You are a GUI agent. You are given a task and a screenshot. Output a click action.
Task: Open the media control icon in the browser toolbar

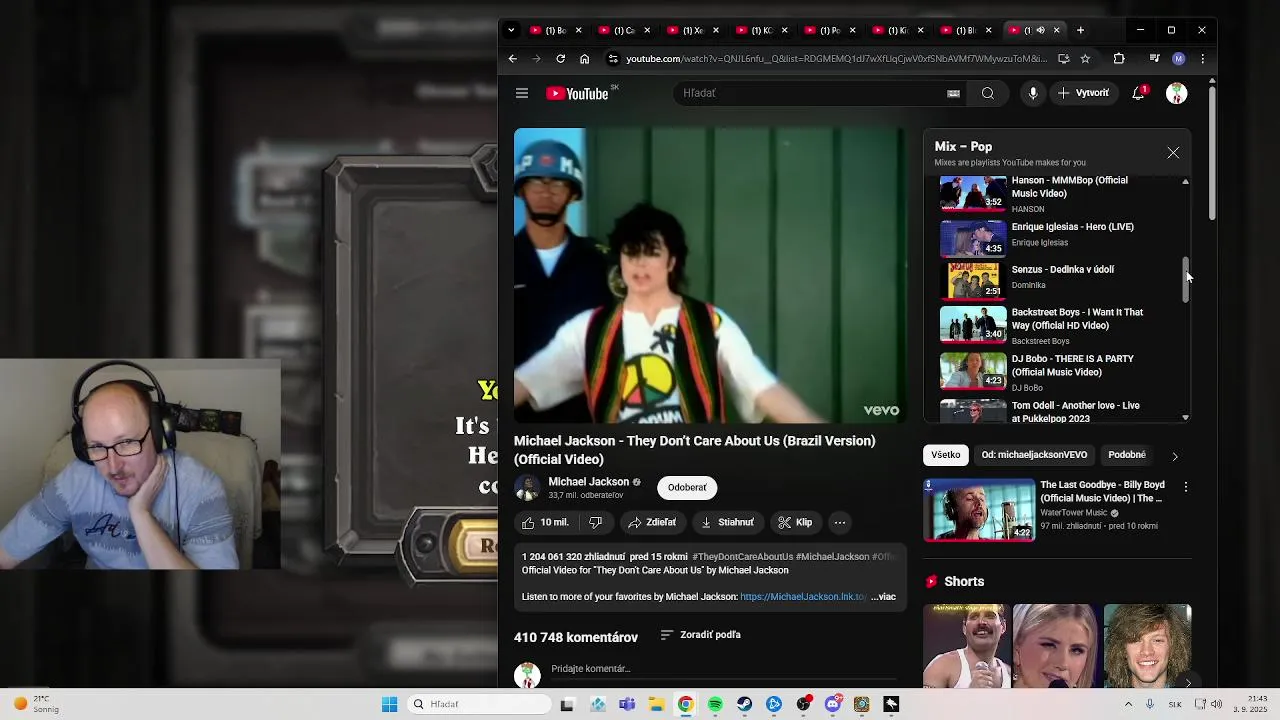click(x=1155, y=59)
